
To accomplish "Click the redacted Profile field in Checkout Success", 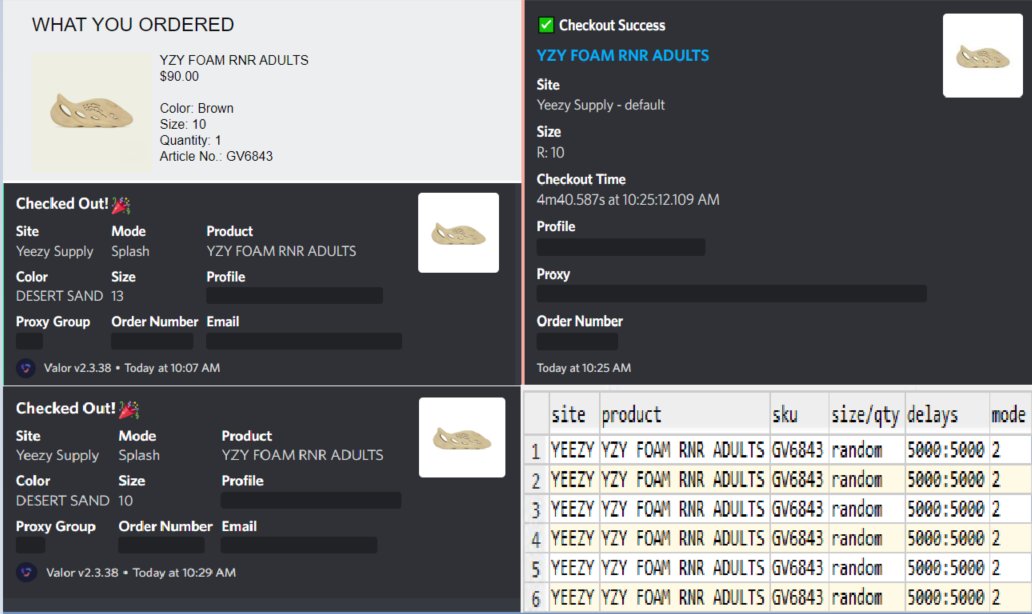I will pos(621,247).
